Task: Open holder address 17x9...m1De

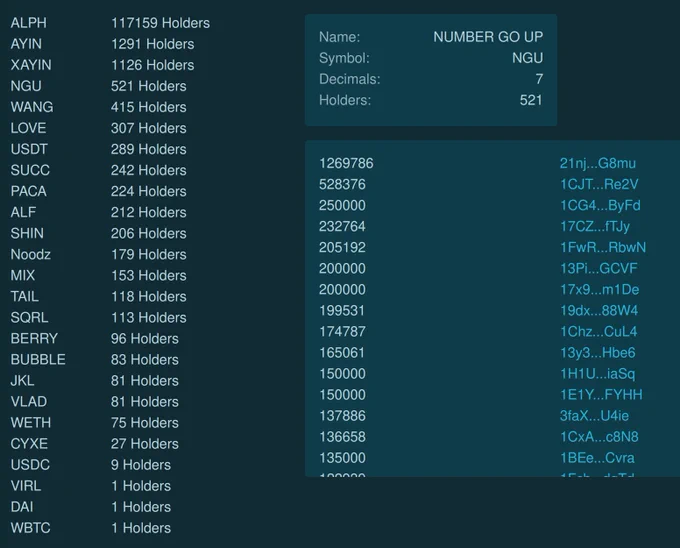Action: [599, 289]
